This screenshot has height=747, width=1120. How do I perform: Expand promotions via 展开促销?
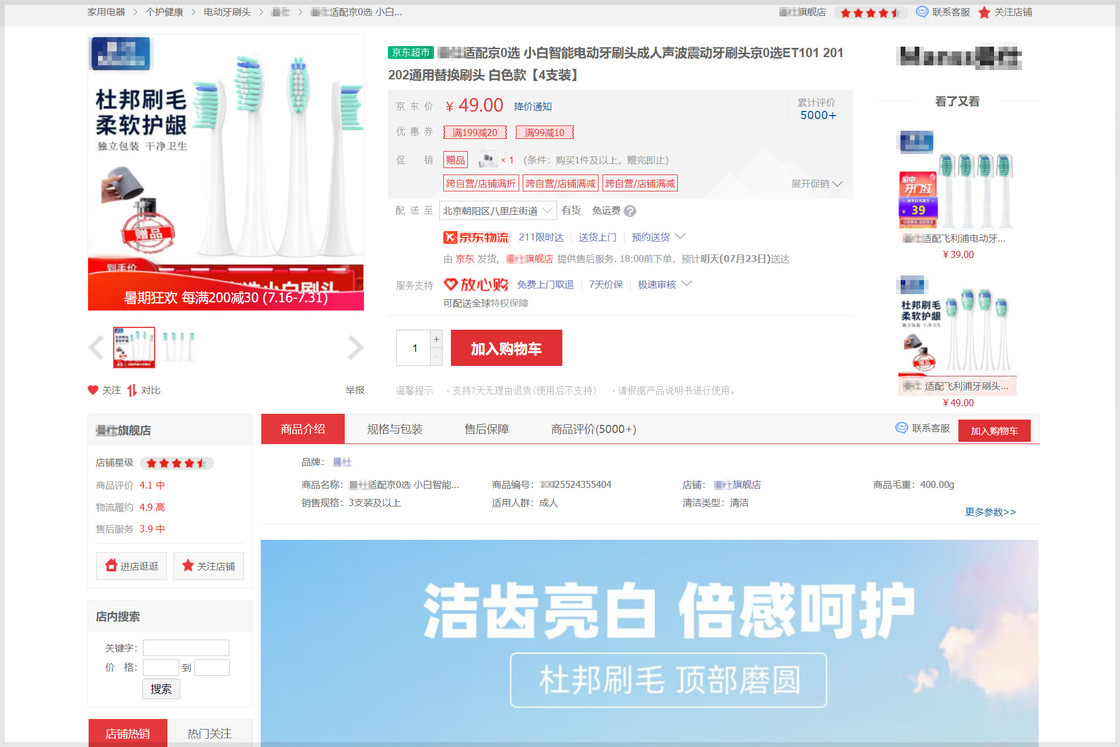(817, 184)
